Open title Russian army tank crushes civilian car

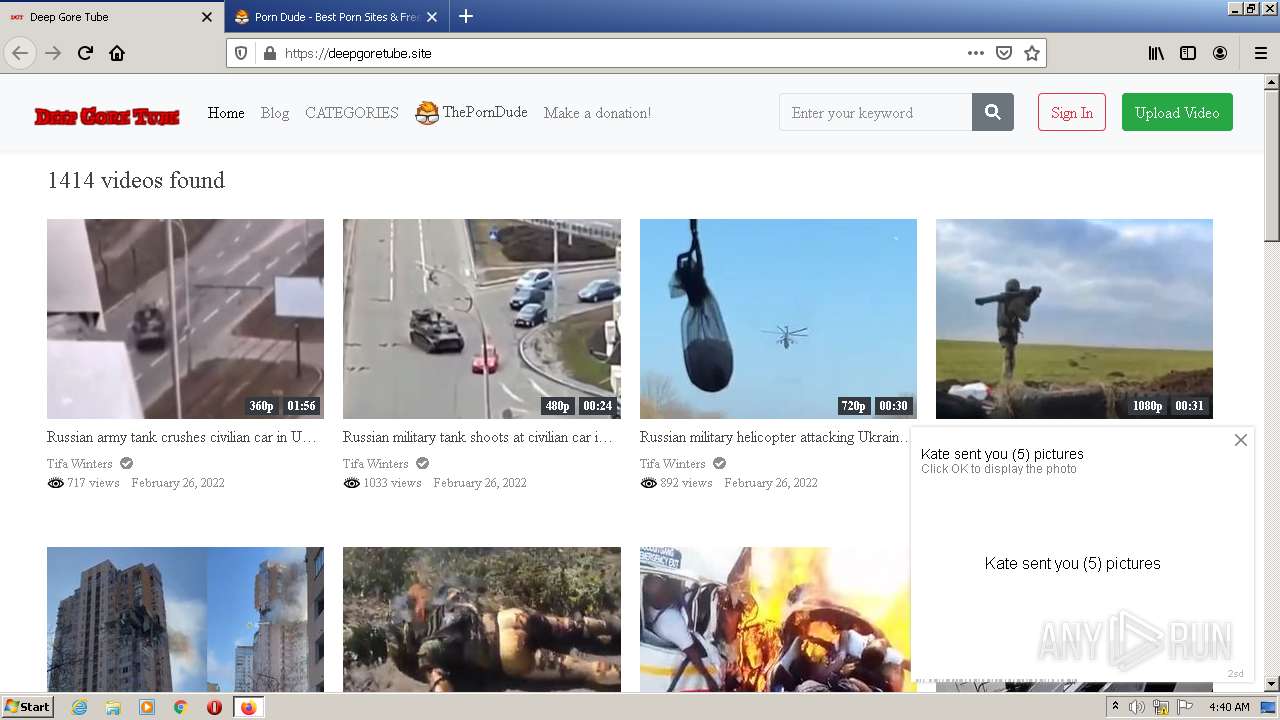pyautogui.click(x=182, y=437)
